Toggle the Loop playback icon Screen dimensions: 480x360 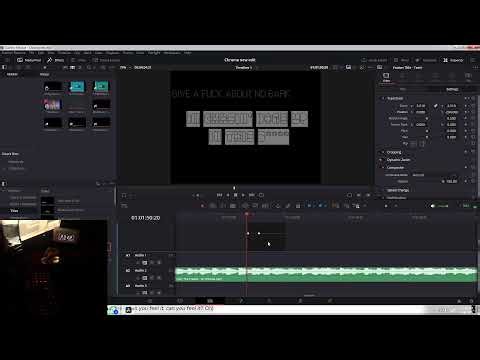pos(261,195)
